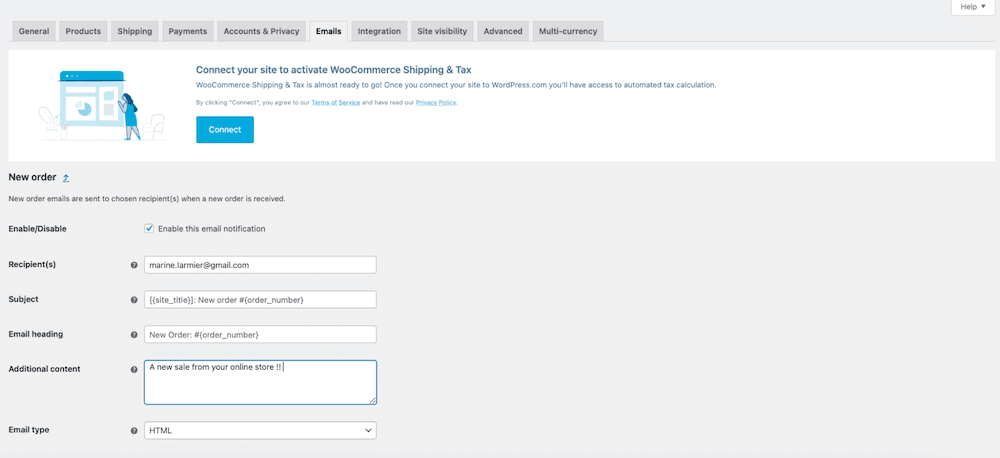Viewport: 1000px width, 458px height.
Task: Open the Integration tab
Action: pyautogui.click(x=379, y=31)
